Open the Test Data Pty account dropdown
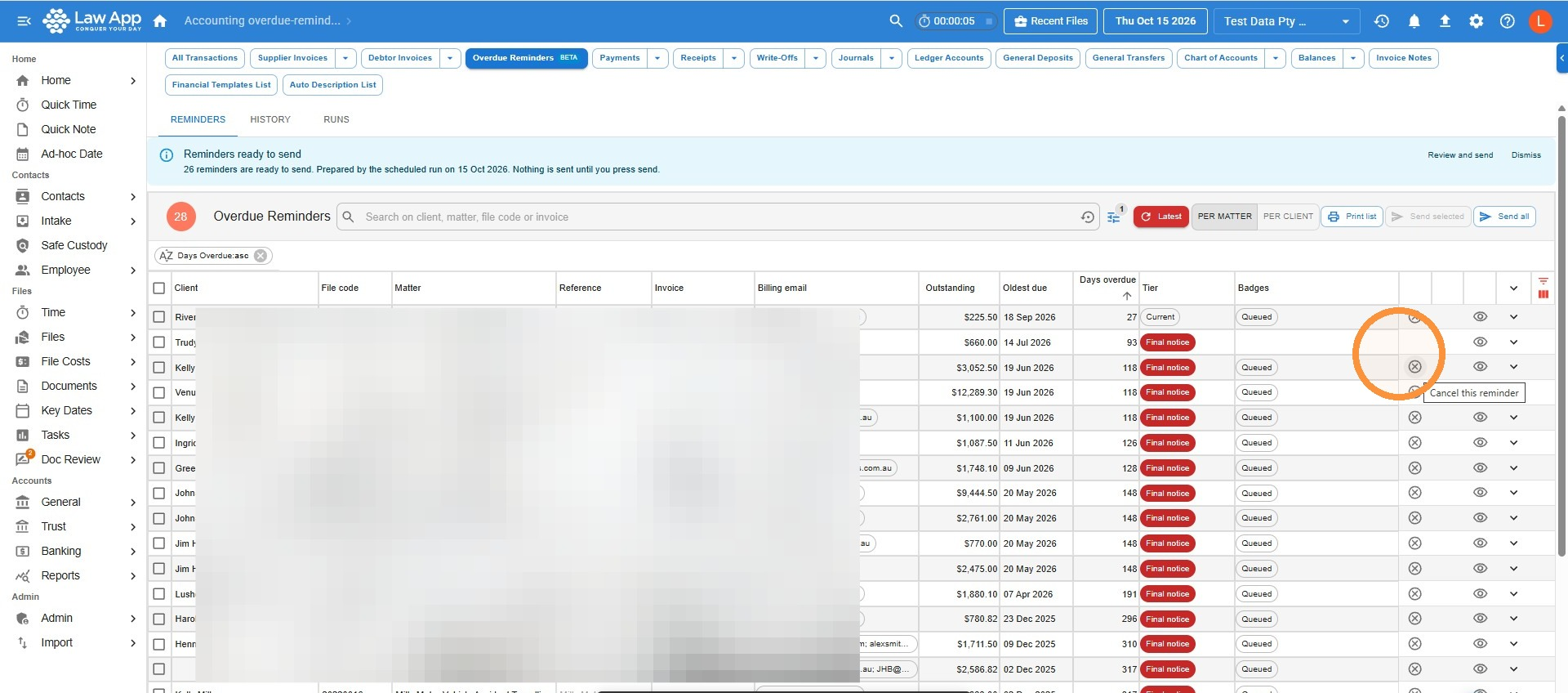The height and width of the screenshot is (693, 1568). [1286, 21]
